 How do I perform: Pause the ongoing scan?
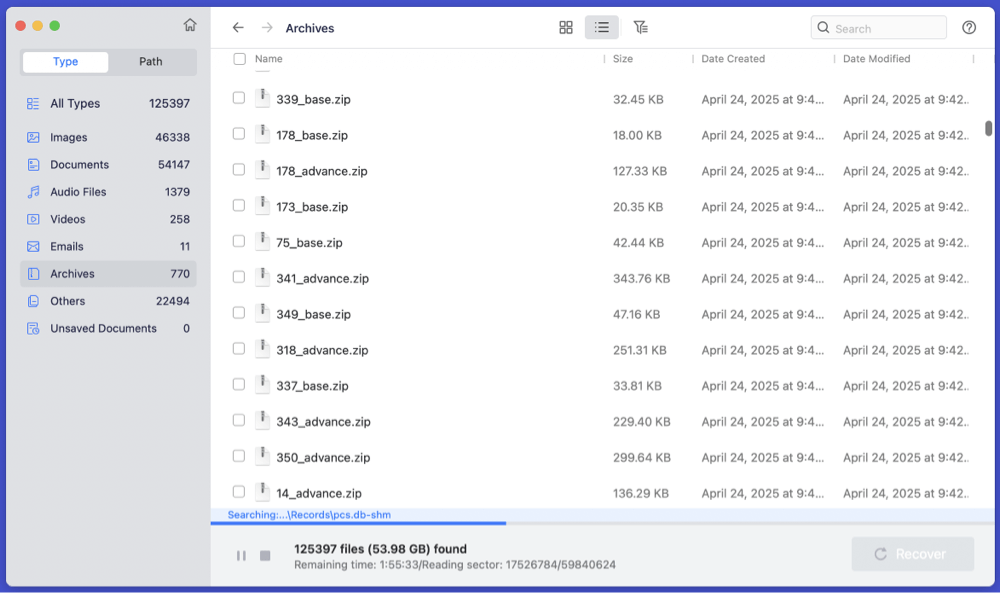tap(240, 555)
